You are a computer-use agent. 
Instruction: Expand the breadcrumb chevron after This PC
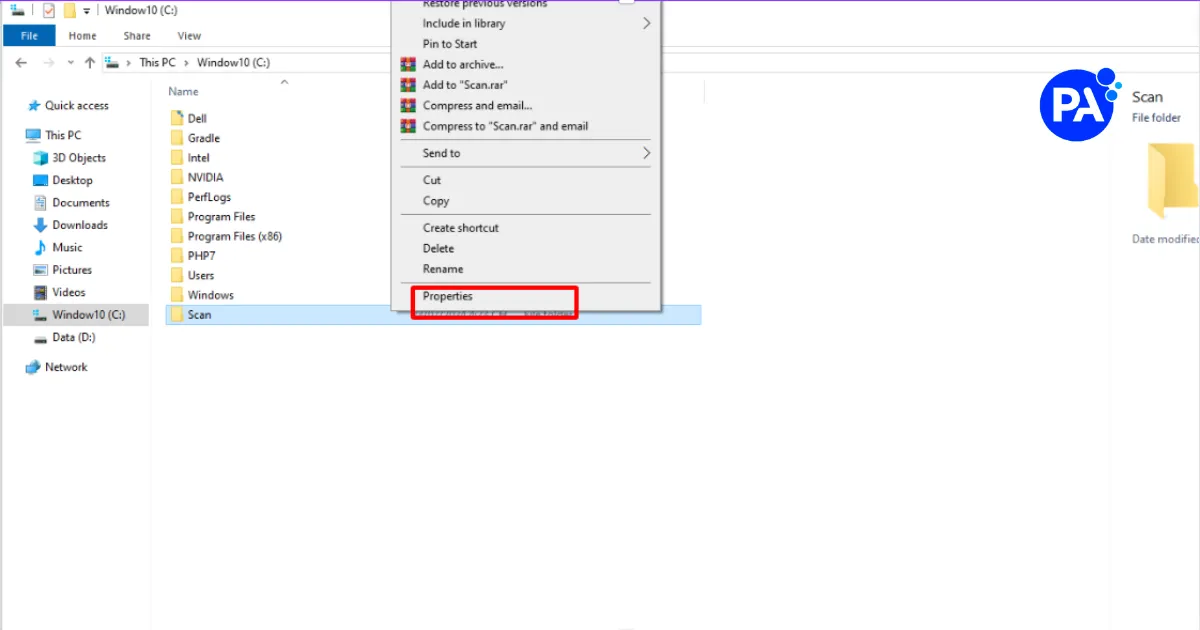[186, 62]
